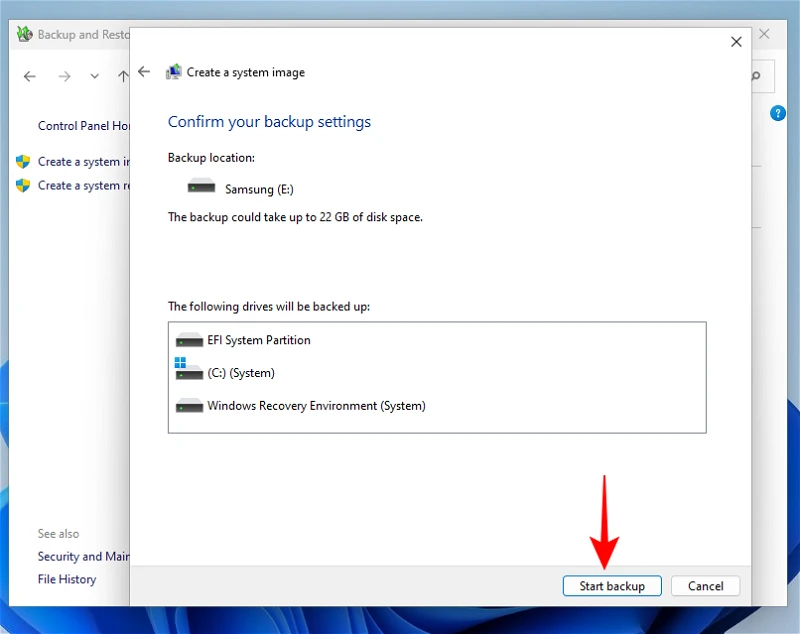
Task: Click the Backup and Restore title bar icon
Action: [22, 34]
